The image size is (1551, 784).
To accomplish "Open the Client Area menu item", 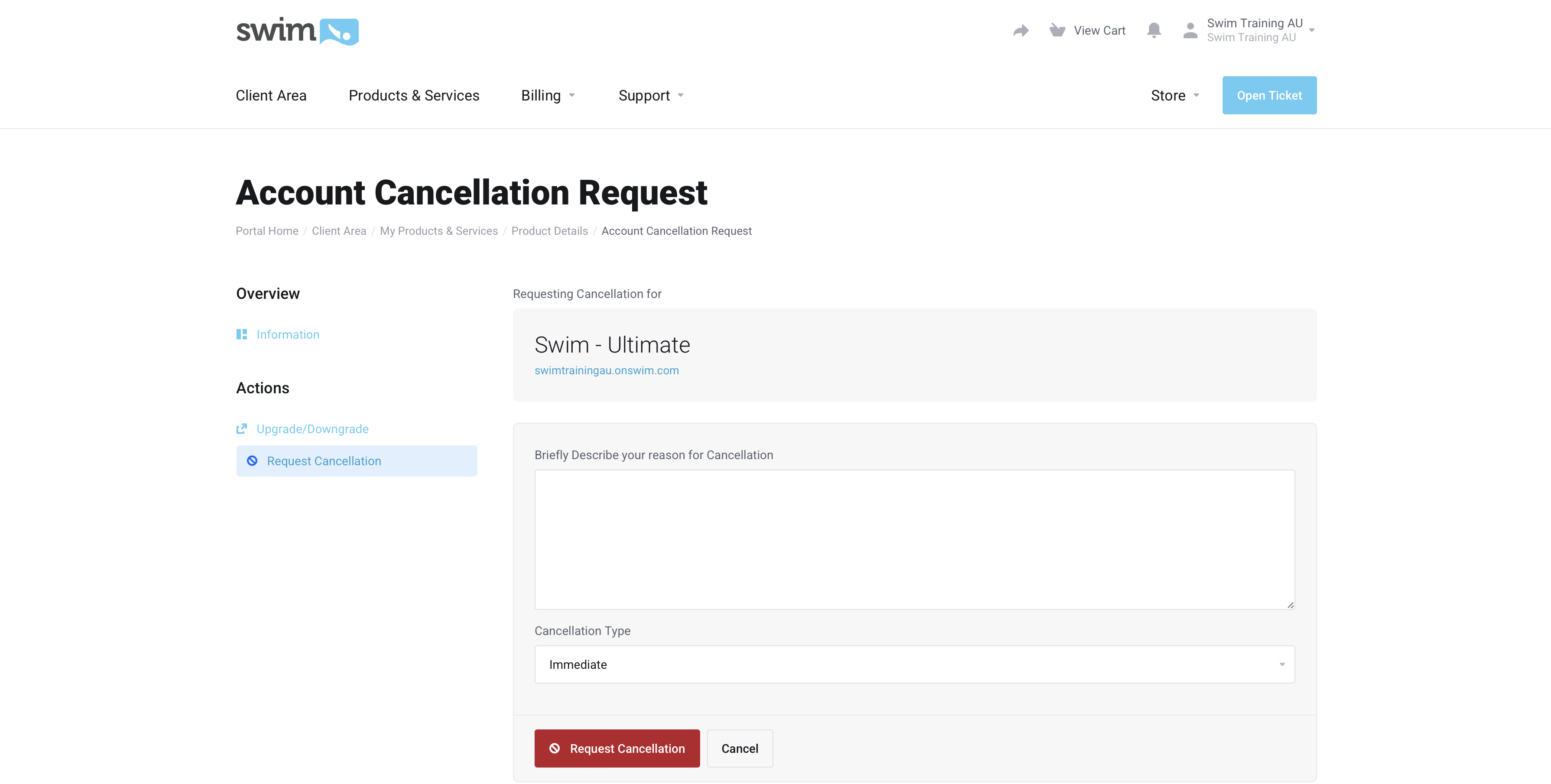I will pos(271,95).
